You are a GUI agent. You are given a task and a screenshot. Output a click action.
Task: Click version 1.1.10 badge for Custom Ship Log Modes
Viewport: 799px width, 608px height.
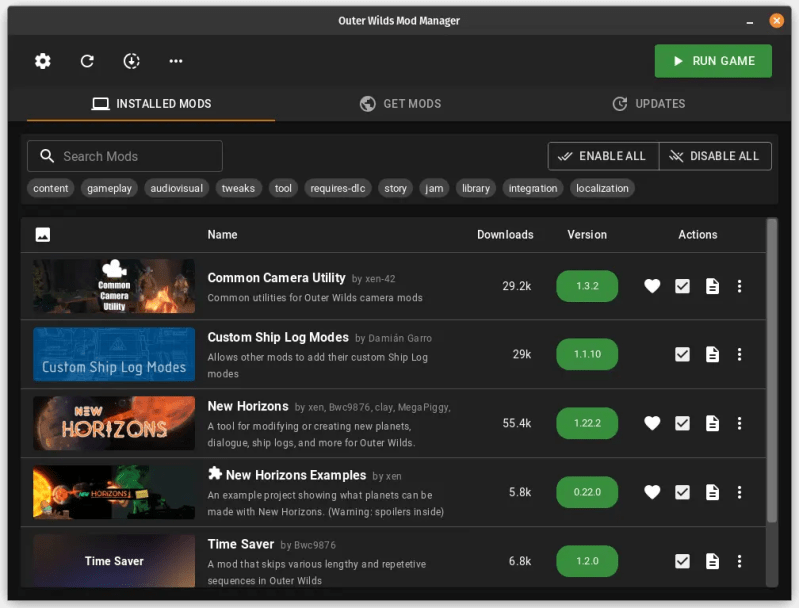tap(587, 354)
